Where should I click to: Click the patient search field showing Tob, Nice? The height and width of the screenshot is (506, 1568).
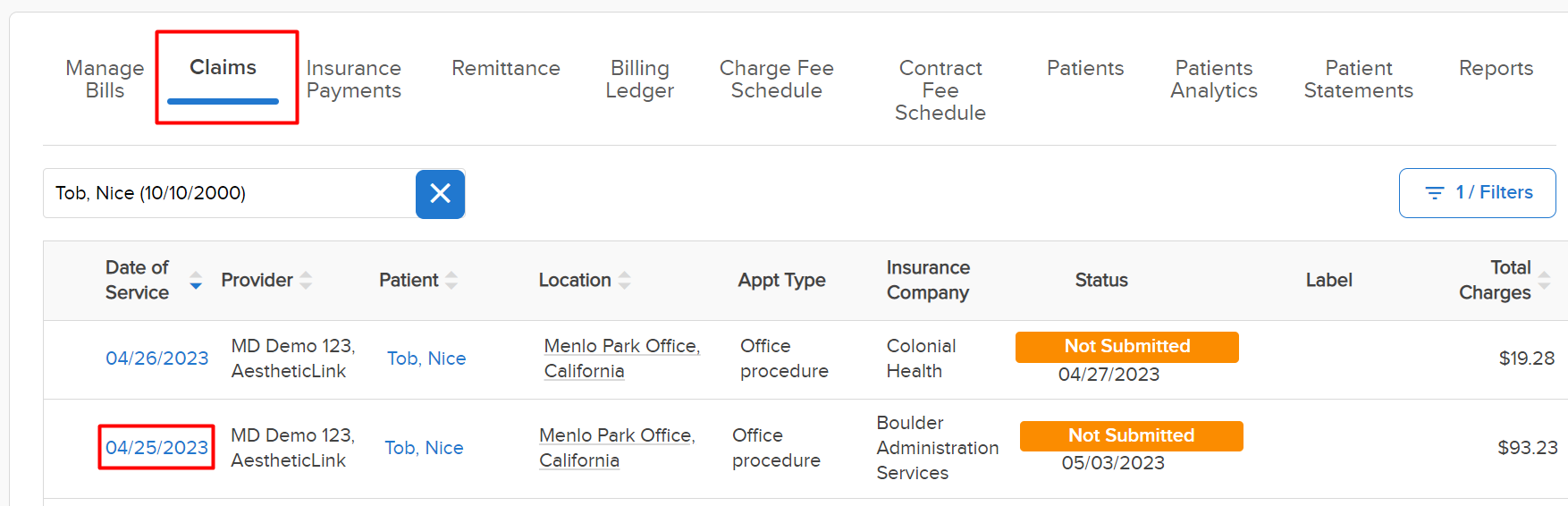pyautogui.click(x=230, y=193)
